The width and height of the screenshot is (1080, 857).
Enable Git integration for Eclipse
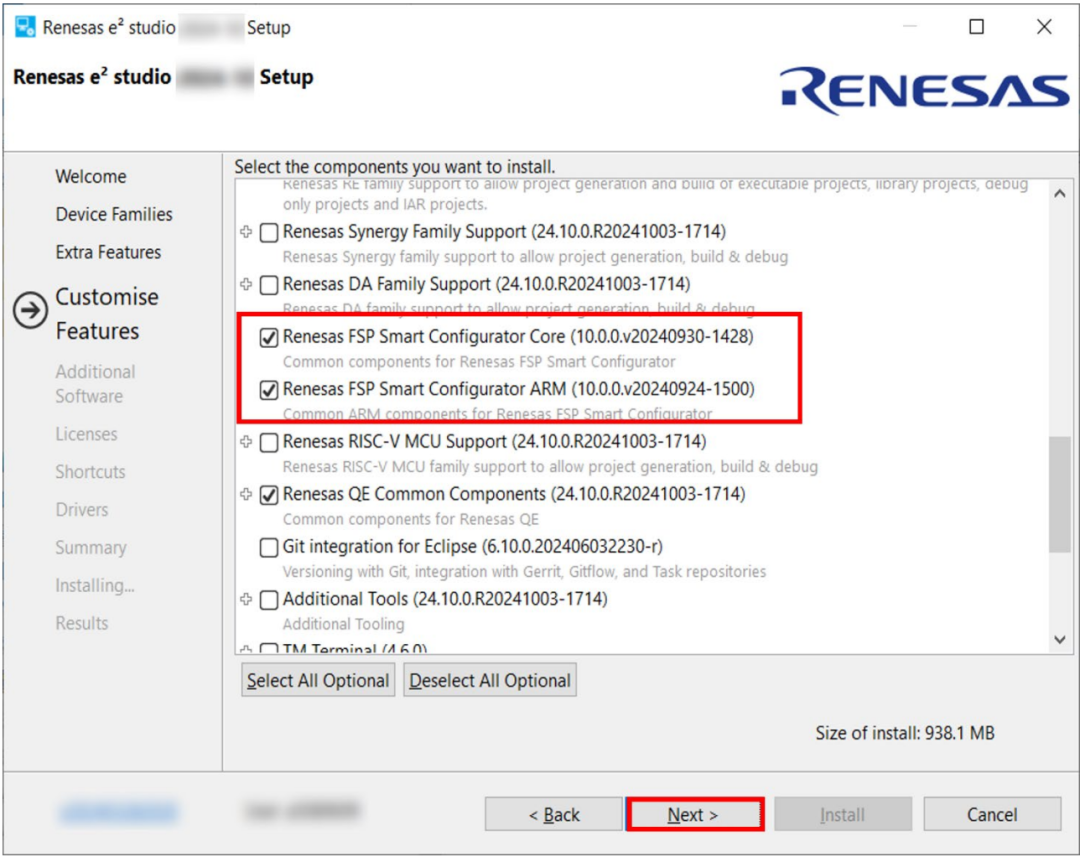[269, 548]
